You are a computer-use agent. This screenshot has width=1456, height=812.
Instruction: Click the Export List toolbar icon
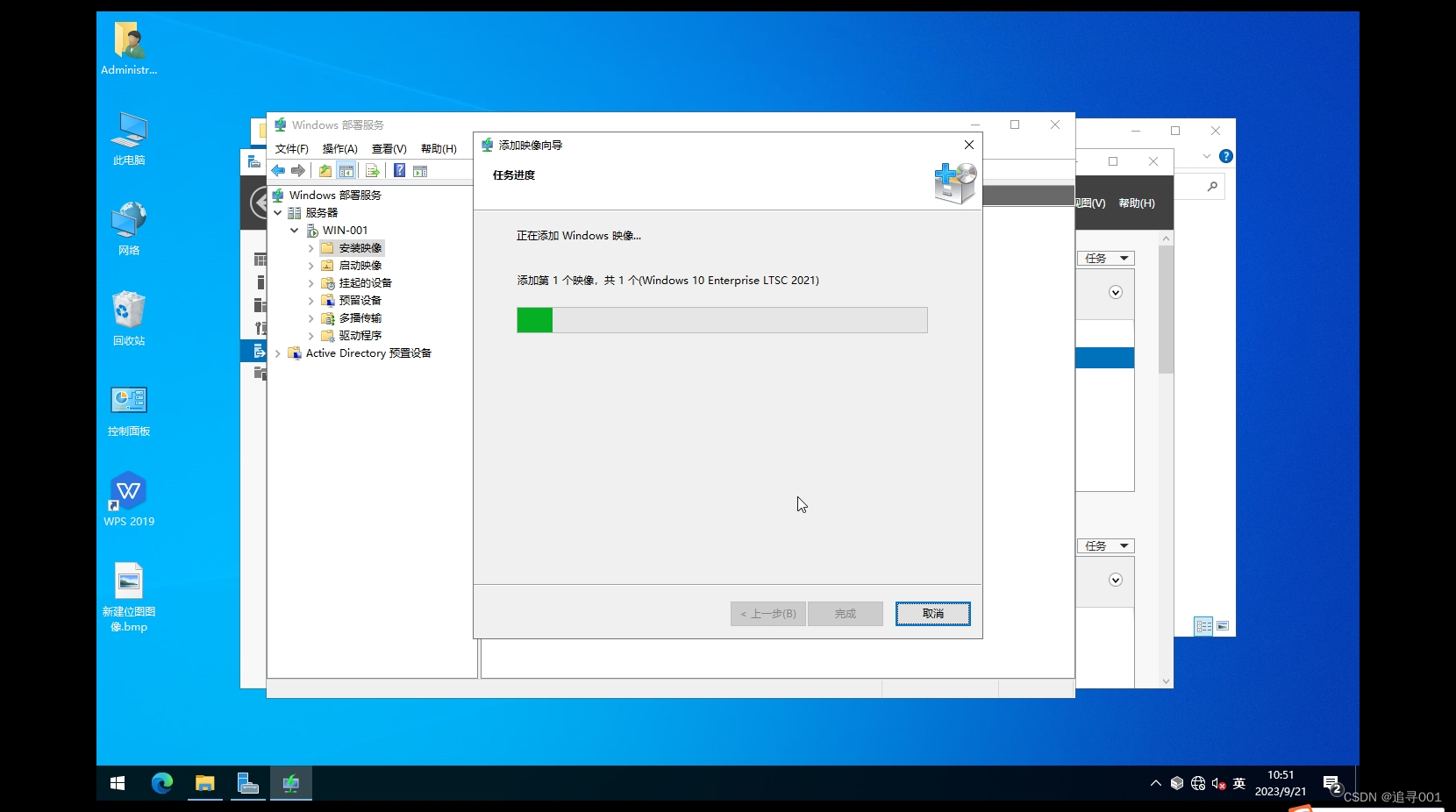coord(373,171)
